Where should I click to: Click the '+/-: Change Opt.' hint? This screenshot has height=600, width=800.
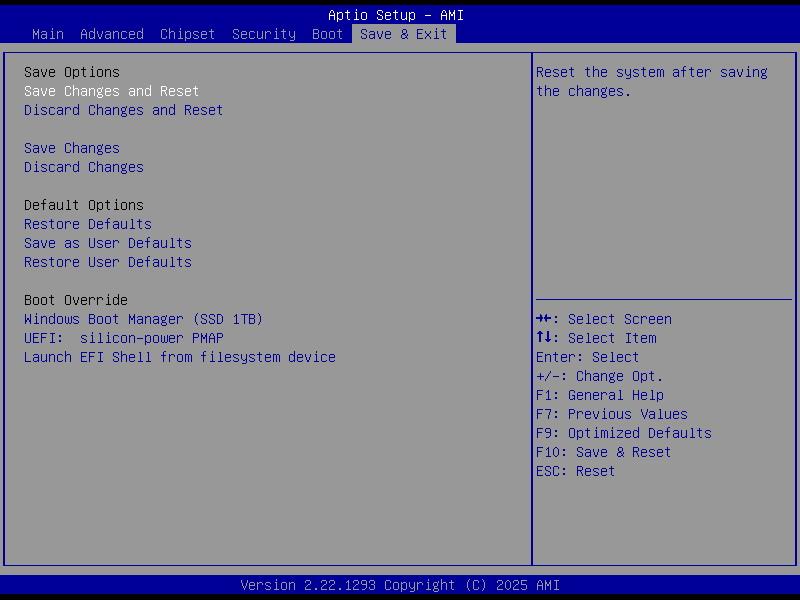coord(599,376)
